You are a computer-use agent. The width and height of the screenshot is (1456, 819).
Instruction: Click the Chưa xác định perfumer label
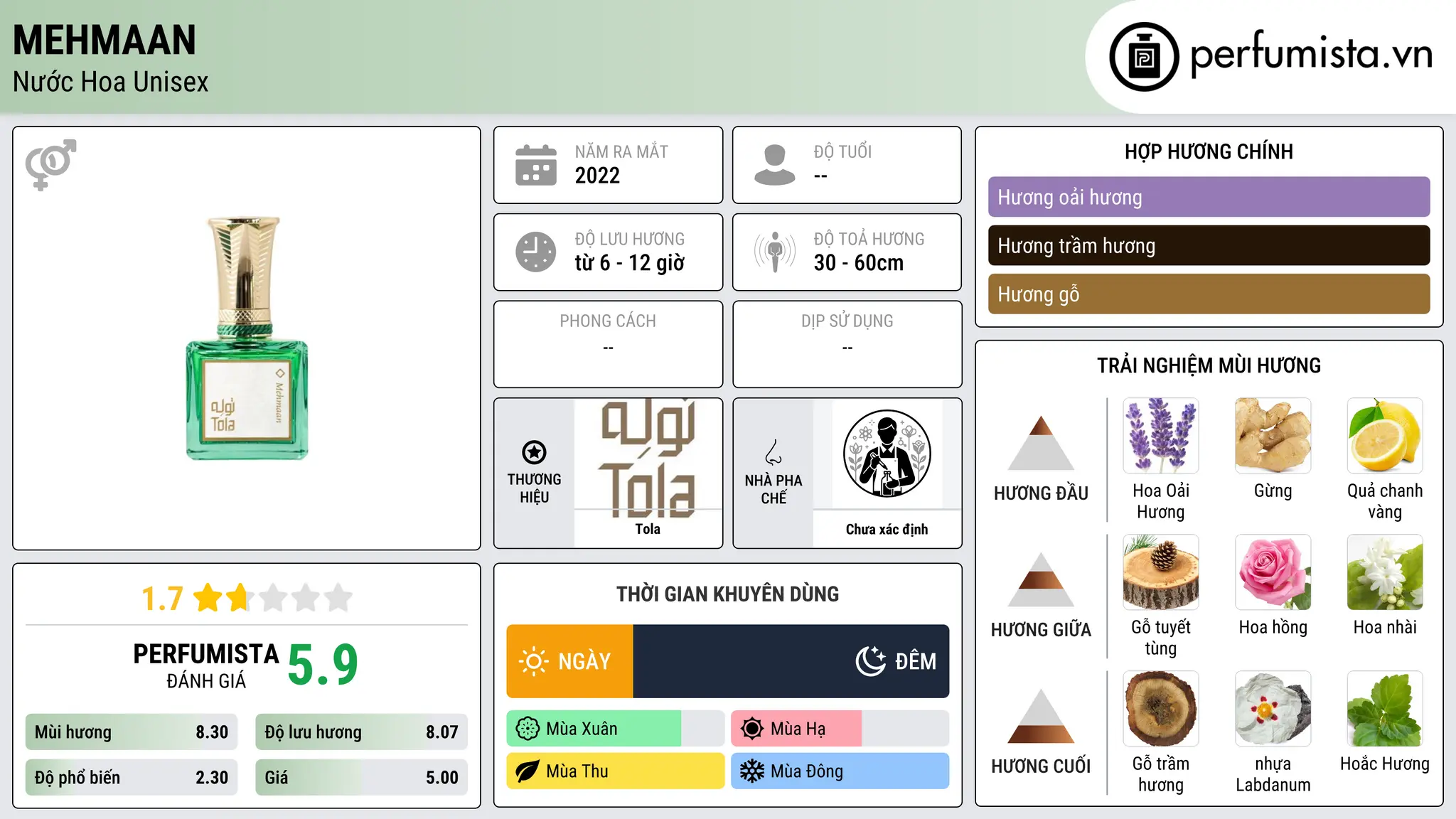[887, 529]
